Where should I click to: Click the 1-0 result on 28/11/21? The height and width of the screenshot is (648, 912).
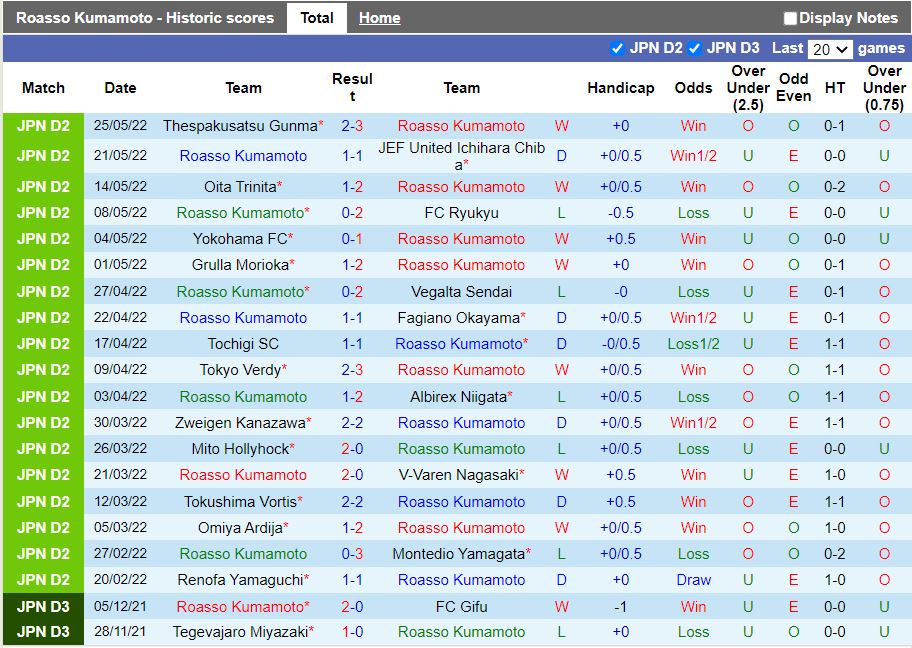point(352,632)
